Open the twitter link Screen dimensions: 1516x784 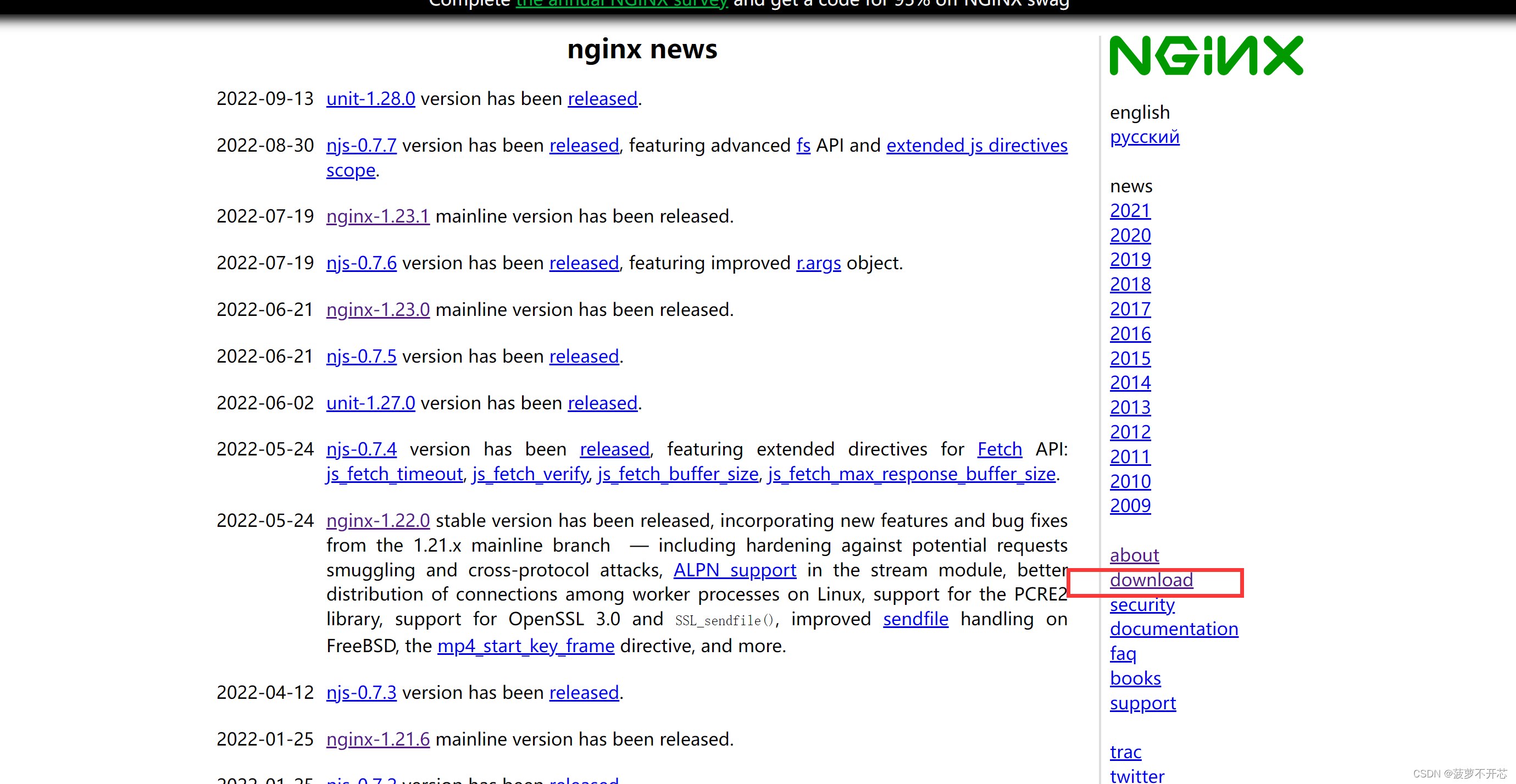(x=1136, y=776)
